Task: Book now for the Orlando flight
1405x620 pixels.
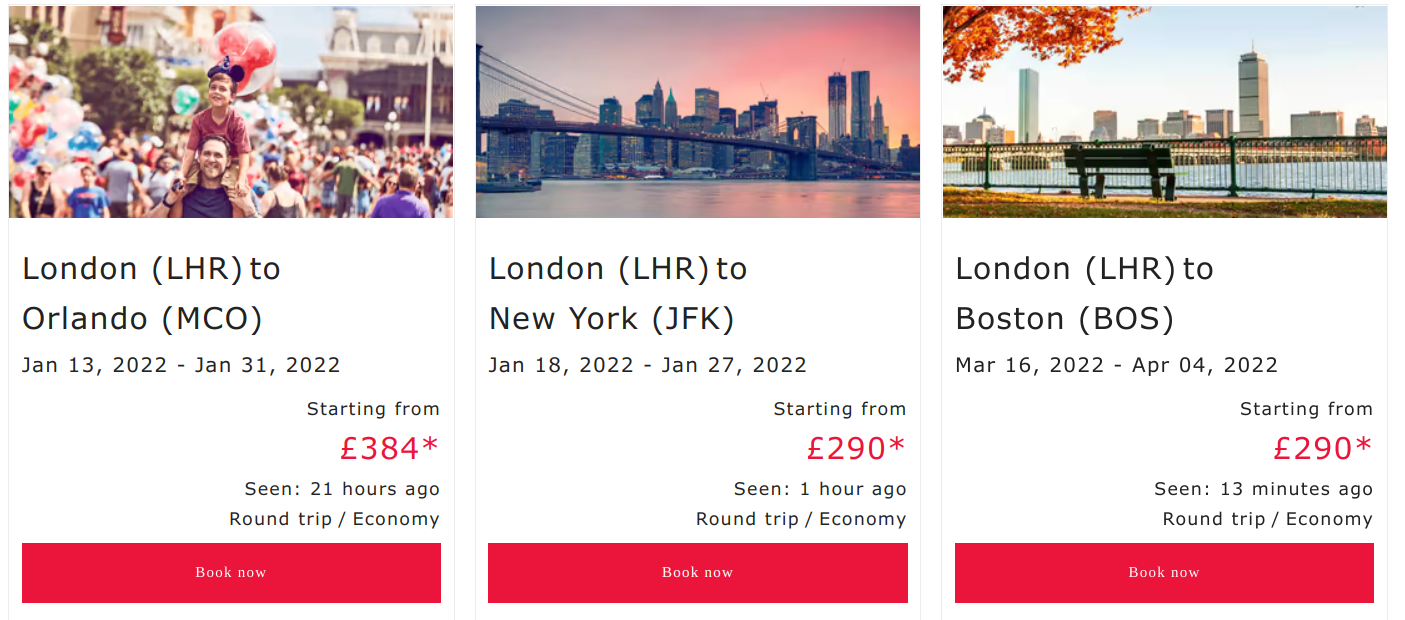Action: coord(231,573)
